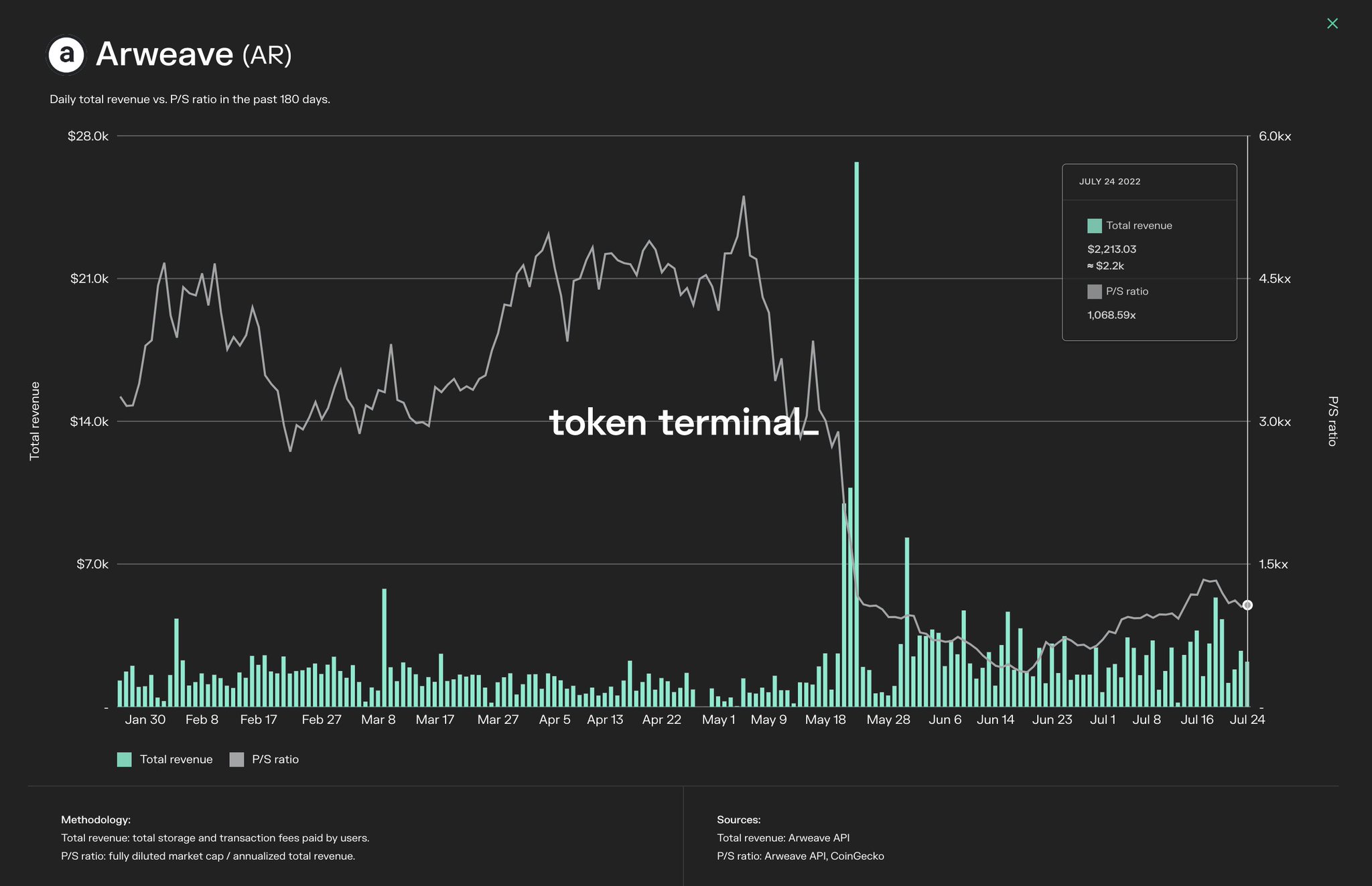Click the data point marker on the P/S line
This screenshot has width=1372, height=886.
click(x=1247, y=605)
